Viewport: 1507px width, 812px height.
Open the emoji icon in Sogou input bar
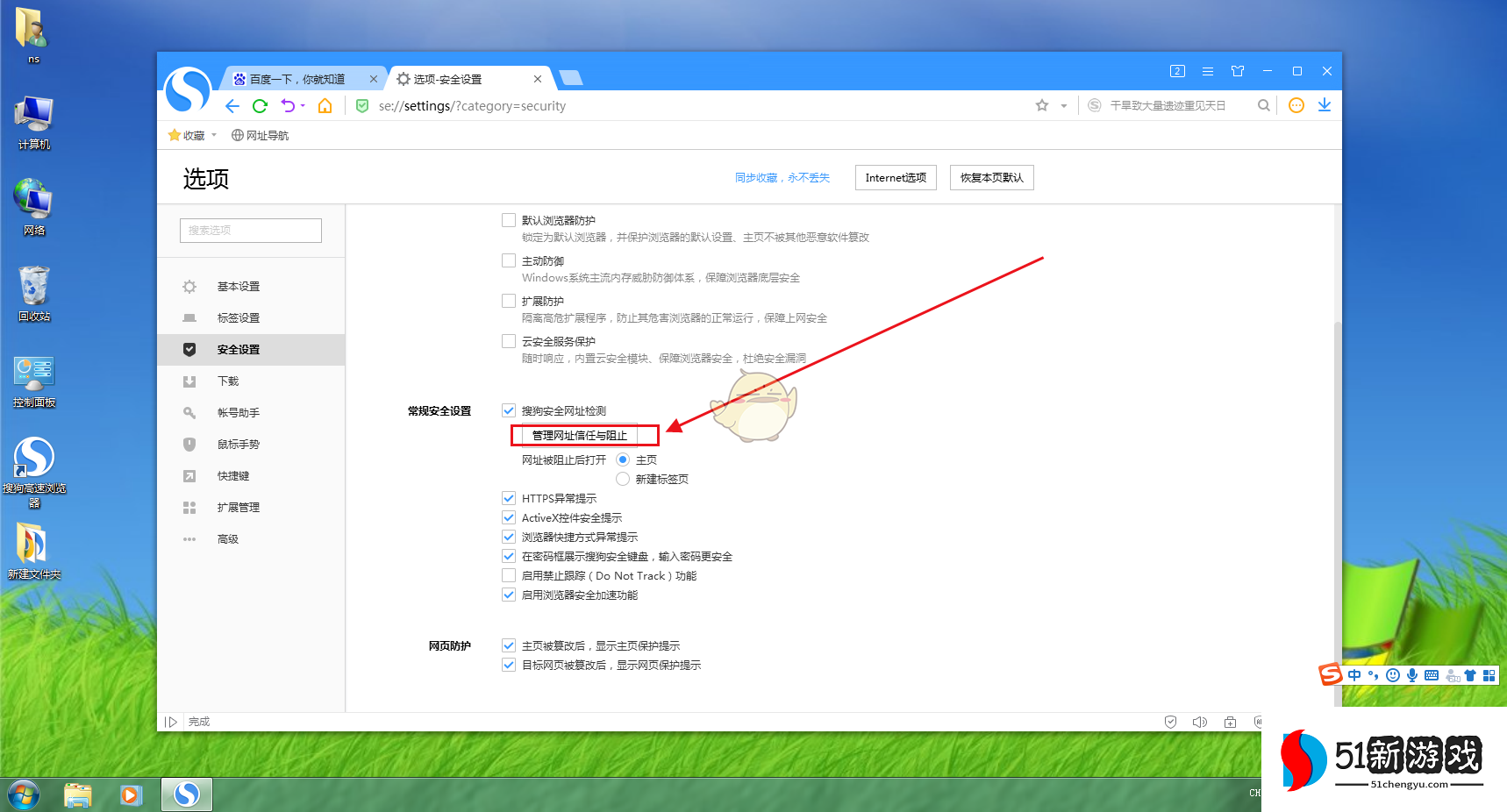[1393, 674]
